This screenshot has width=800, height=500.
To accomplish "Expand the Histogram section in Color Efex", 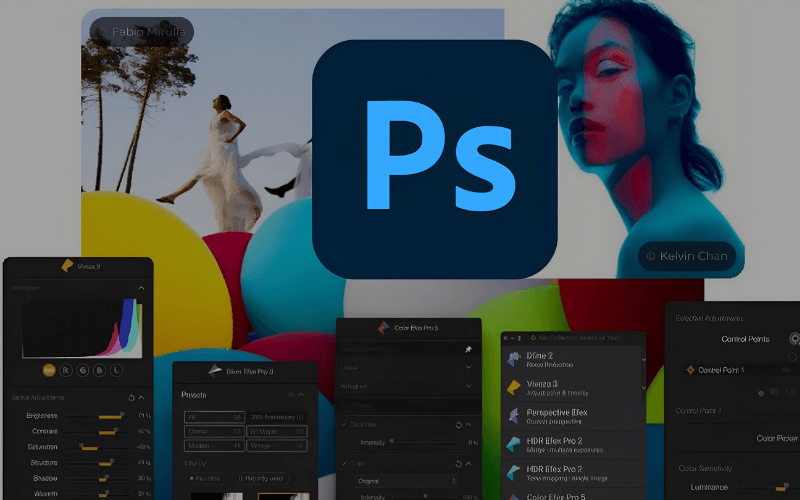I will pos(468,386).
